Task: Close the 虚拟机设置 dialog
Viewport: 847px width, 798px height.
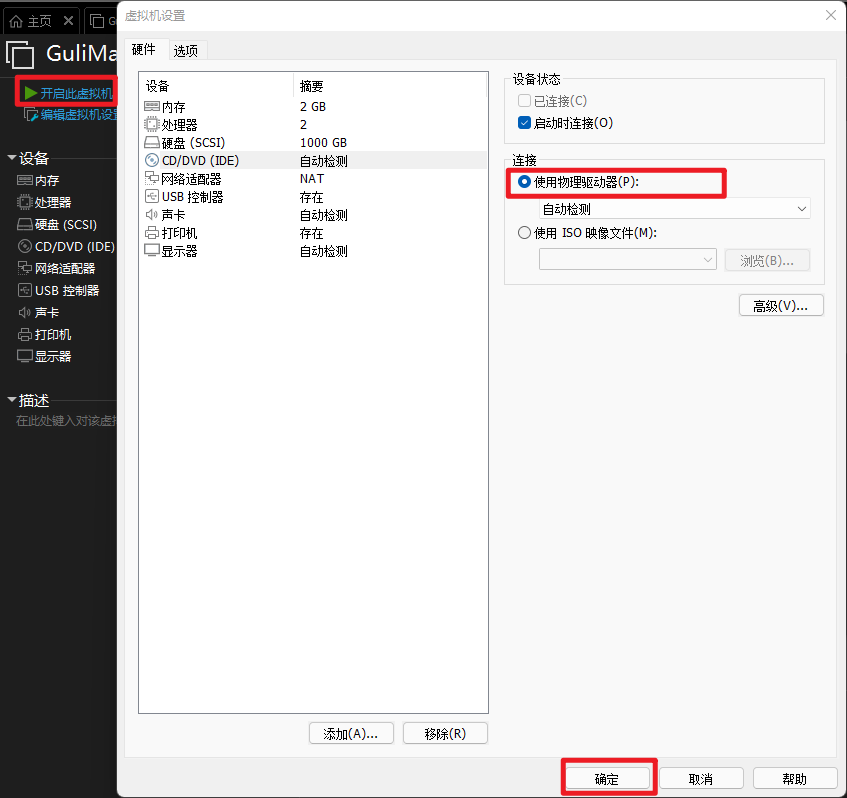Action: (x=830, y=15)
